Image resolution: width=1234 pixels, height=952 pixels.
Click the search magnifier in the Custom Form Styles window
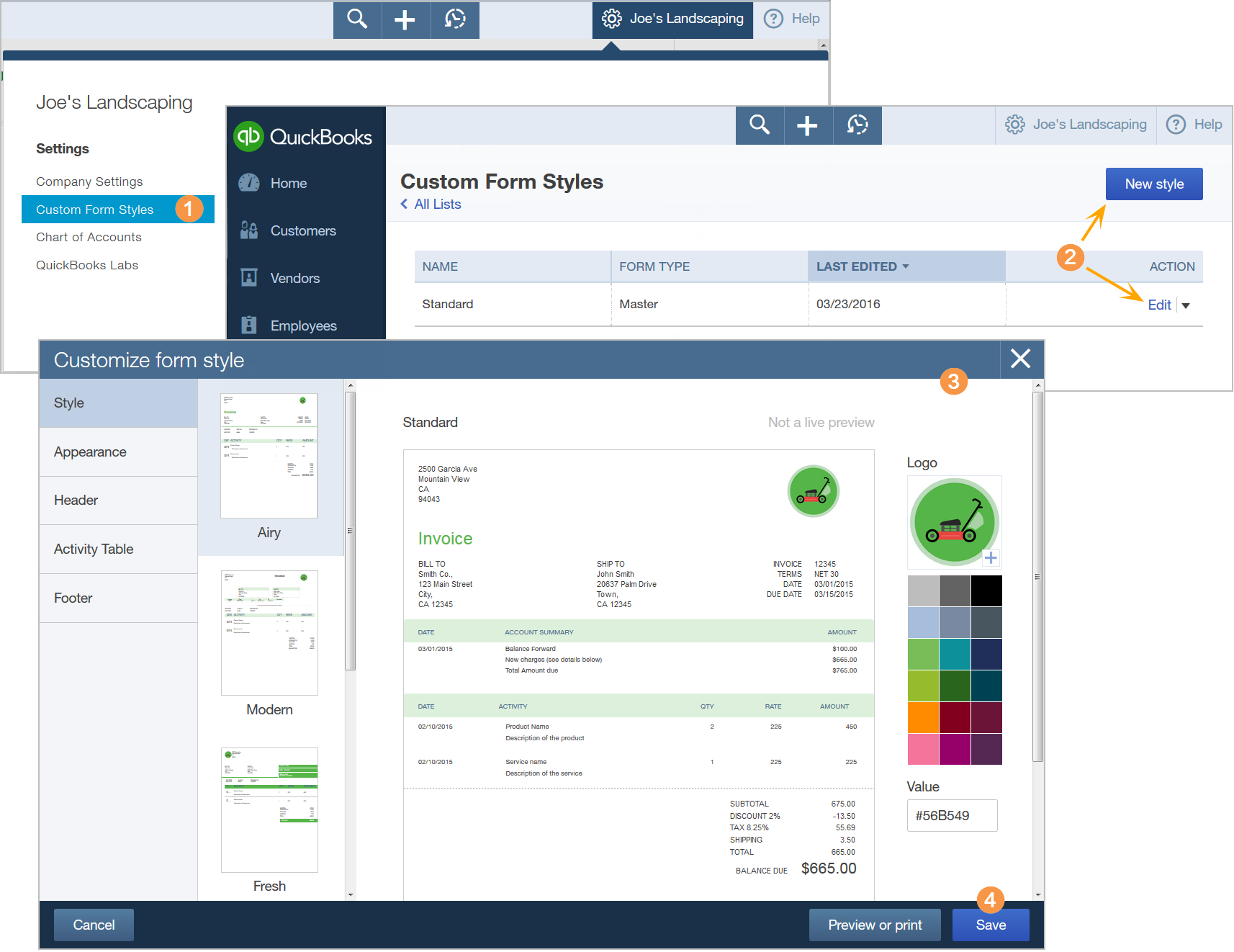[760, 125]
